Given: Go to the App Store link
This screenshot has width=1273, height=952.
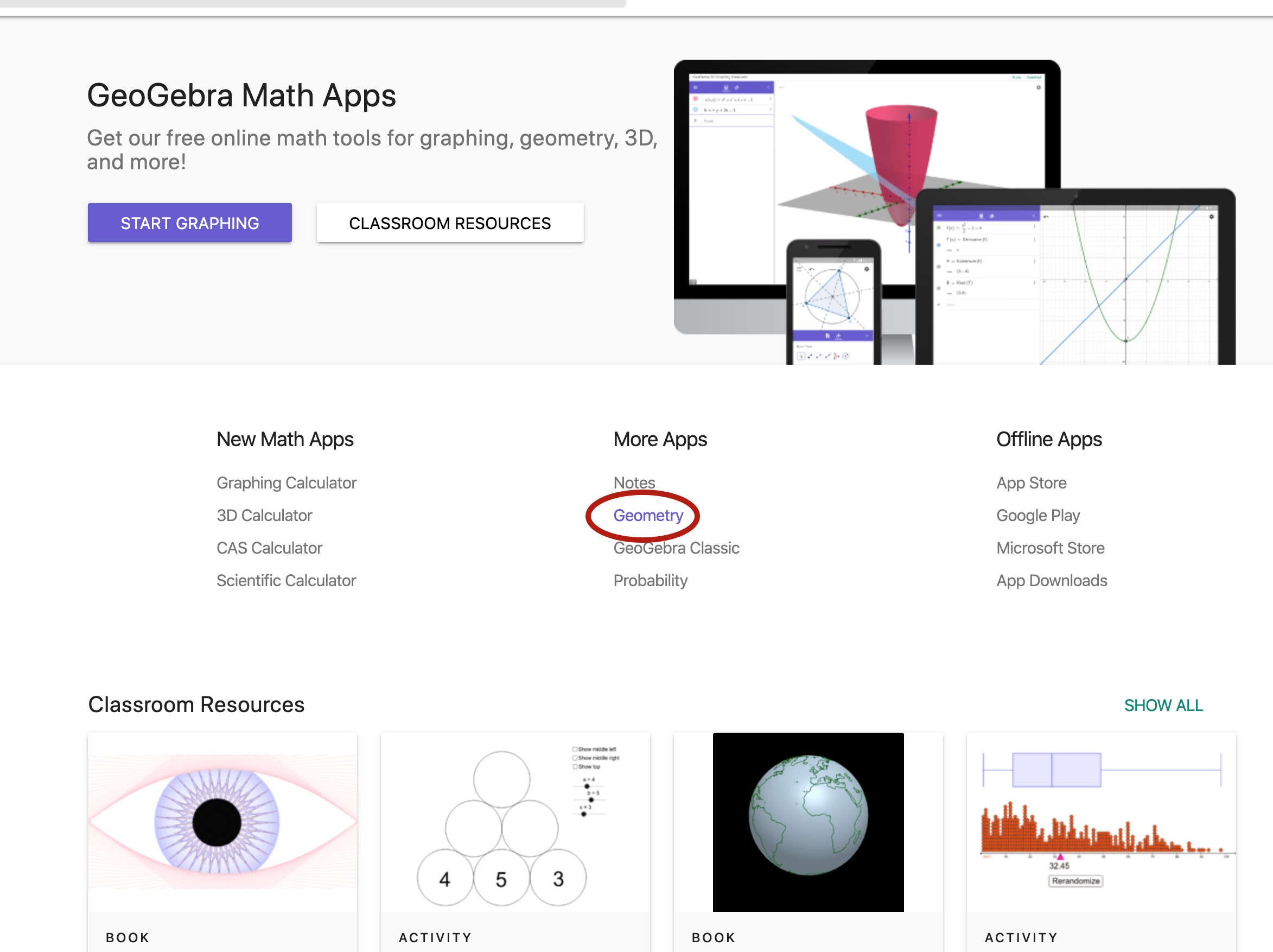Looking at the screenshot, I should click(x=1030, y=483).
